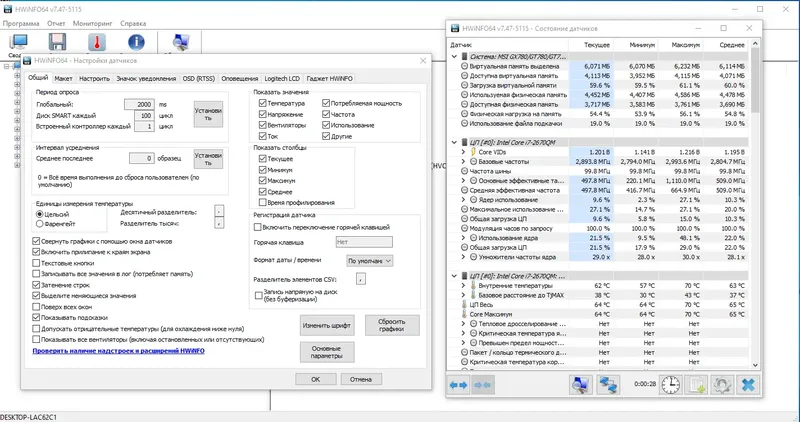800x422 pixels.
Task: Select the Фаренгейт radio button
Action: [x=39, y=224]
